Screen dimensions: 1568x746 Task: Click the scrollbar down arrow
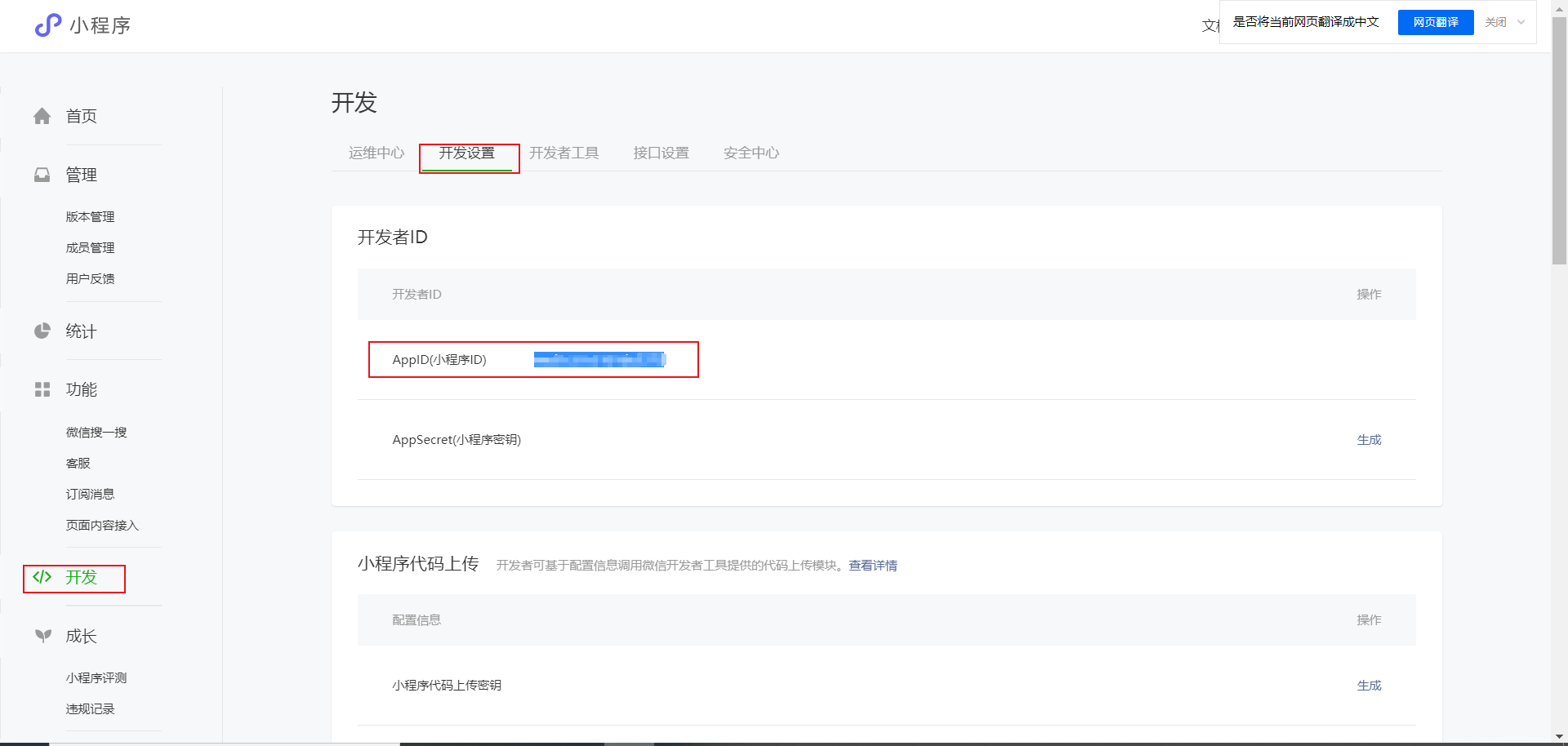click(1560, 737)
